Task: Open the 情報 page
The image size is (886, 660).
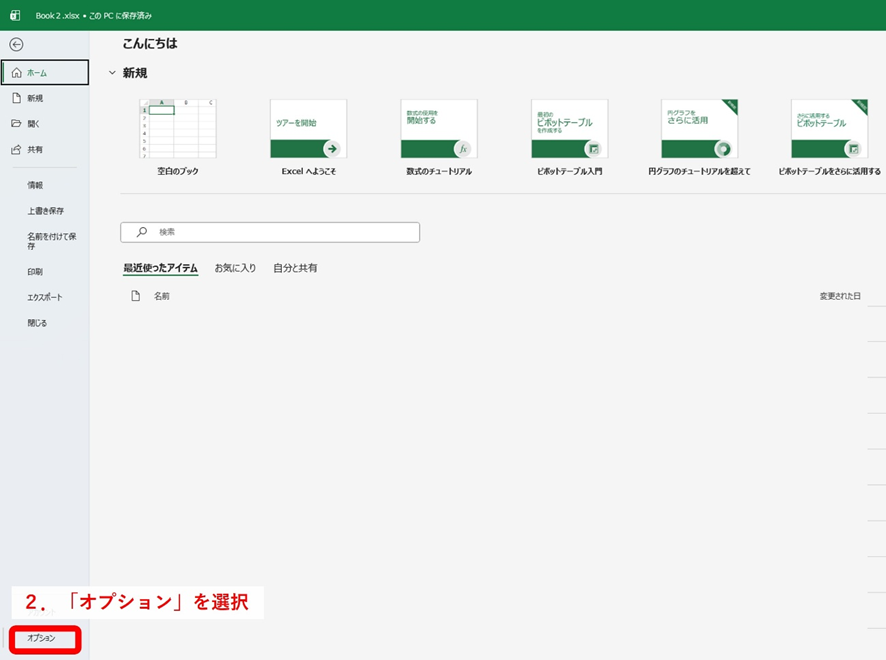Action: pyautogui.click(x=35, y=185)
